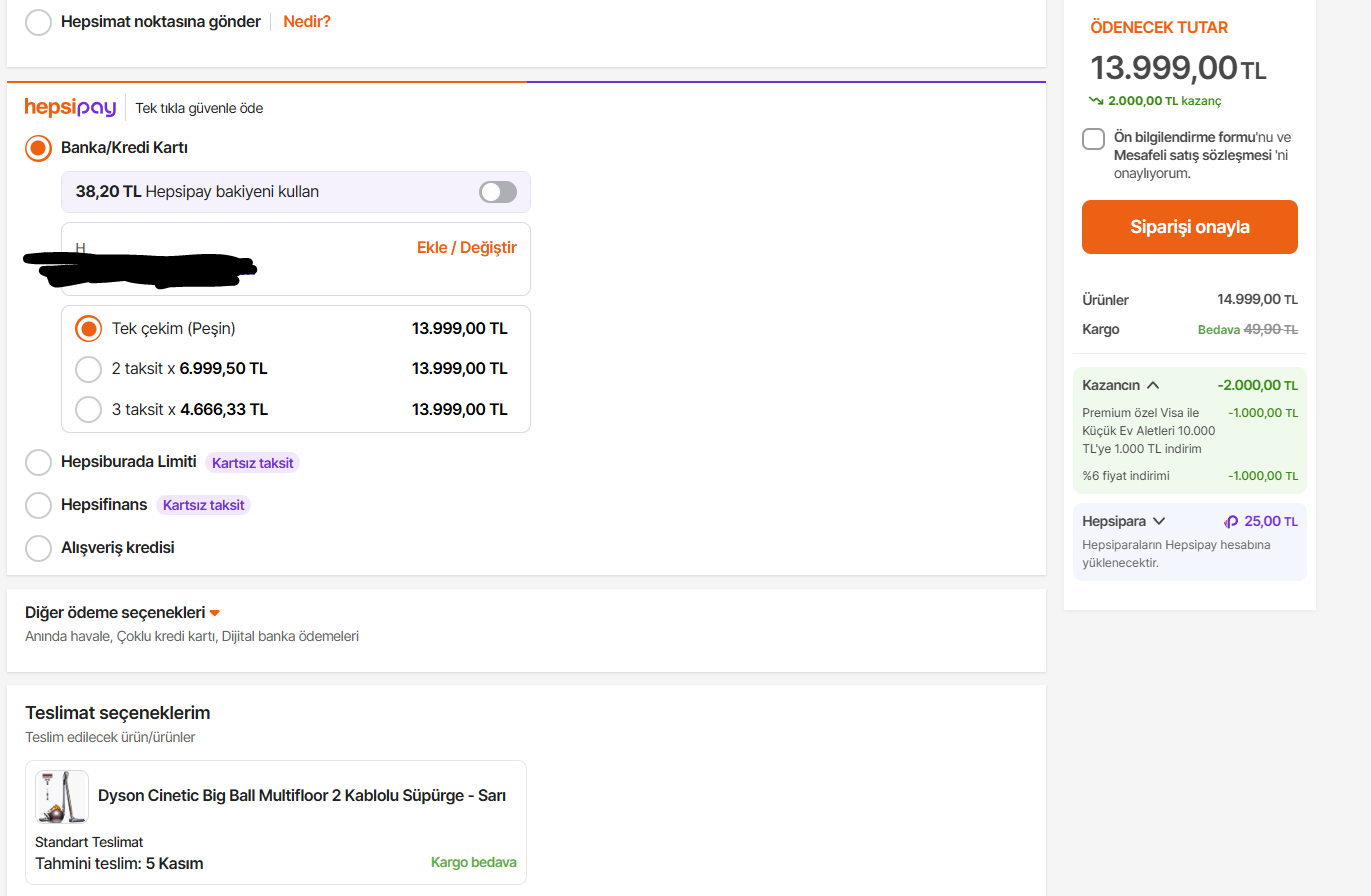Confirm order with Siparişi onayla button
This screenshot has width=1371, height=896.
coord(1190,227)
